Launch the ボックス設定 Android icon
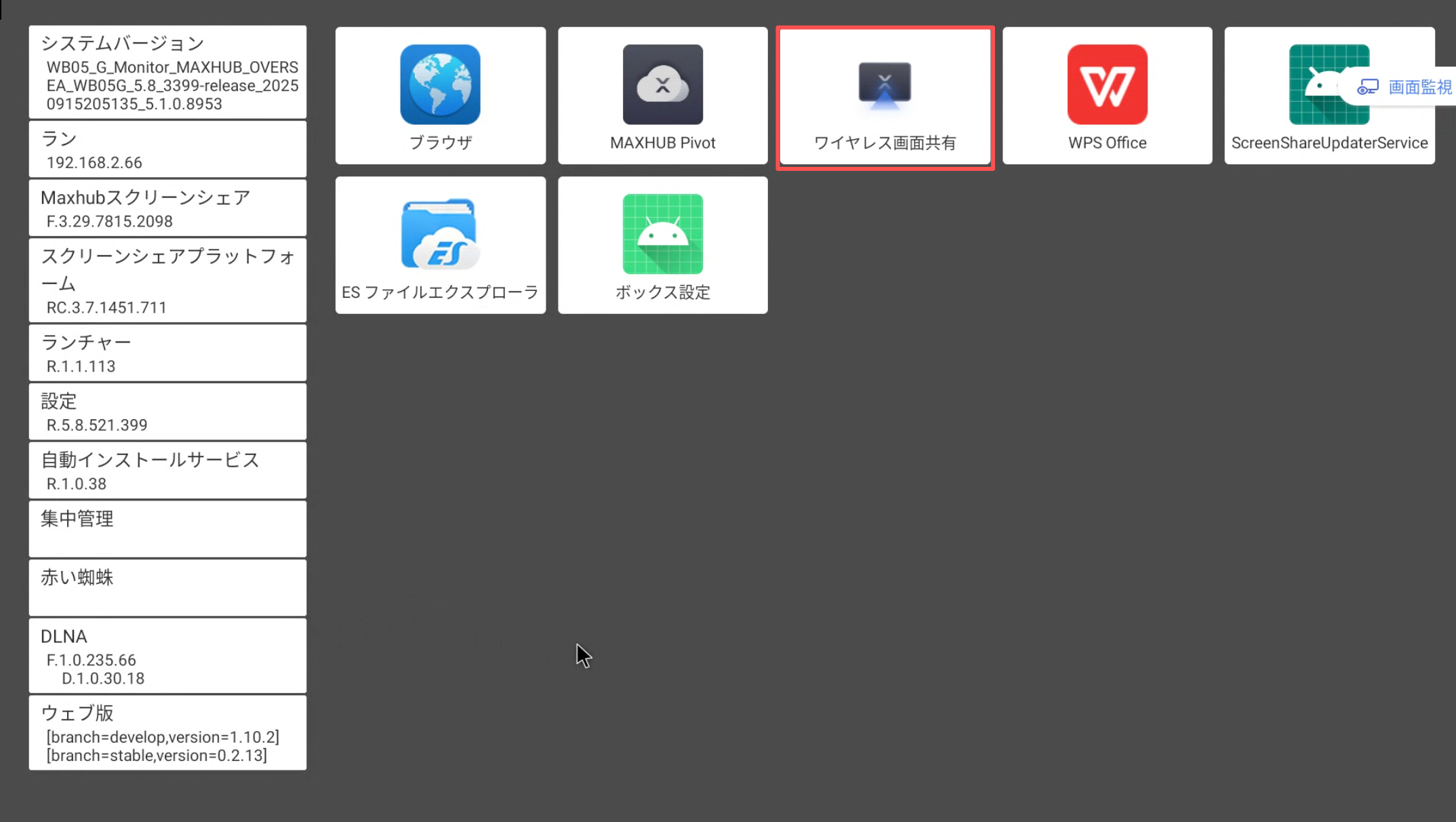This screenshot has width=1456, height=822. pos(662,234)
